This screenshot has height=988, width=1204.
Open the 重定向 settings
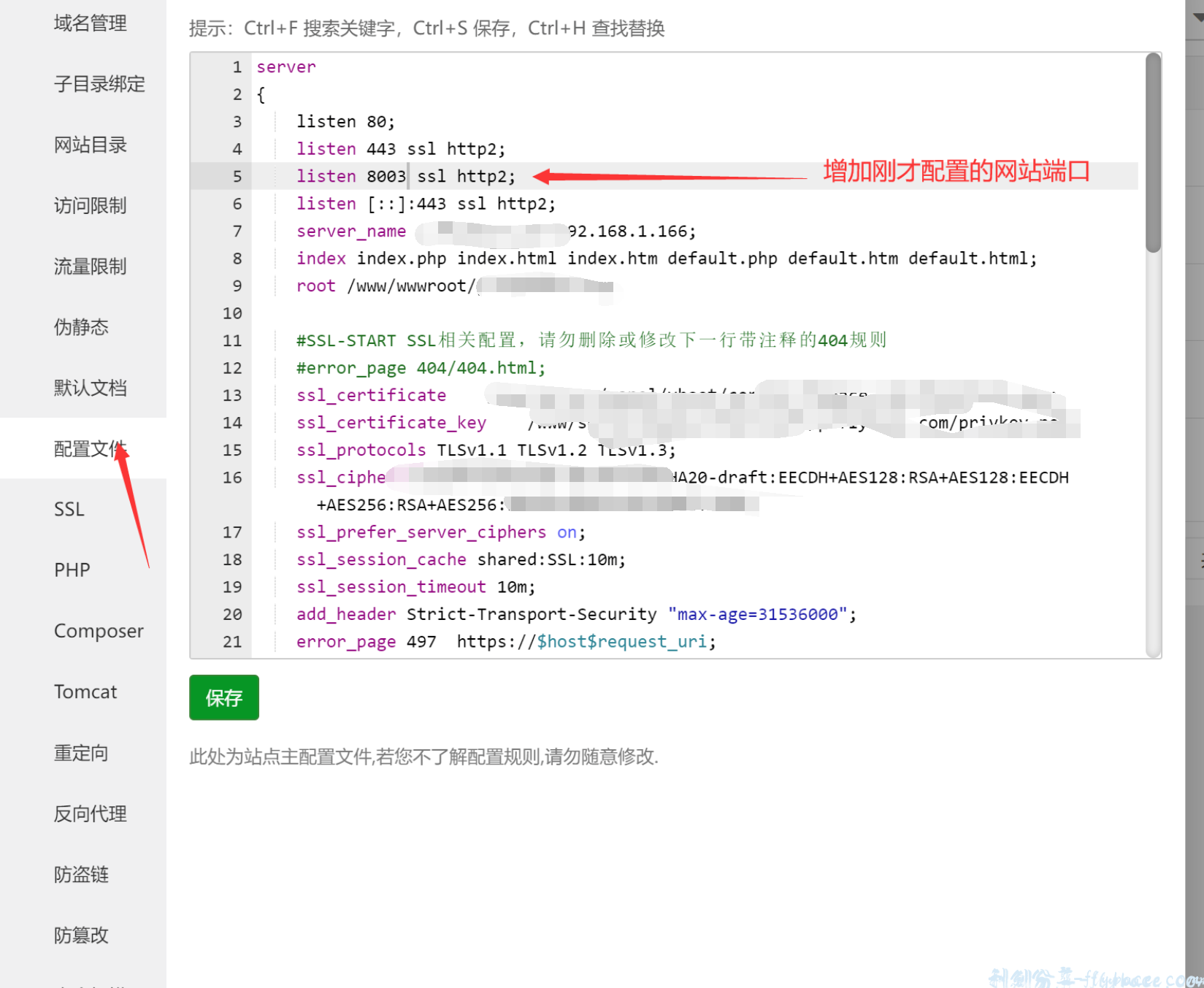(x=81, y=753)
